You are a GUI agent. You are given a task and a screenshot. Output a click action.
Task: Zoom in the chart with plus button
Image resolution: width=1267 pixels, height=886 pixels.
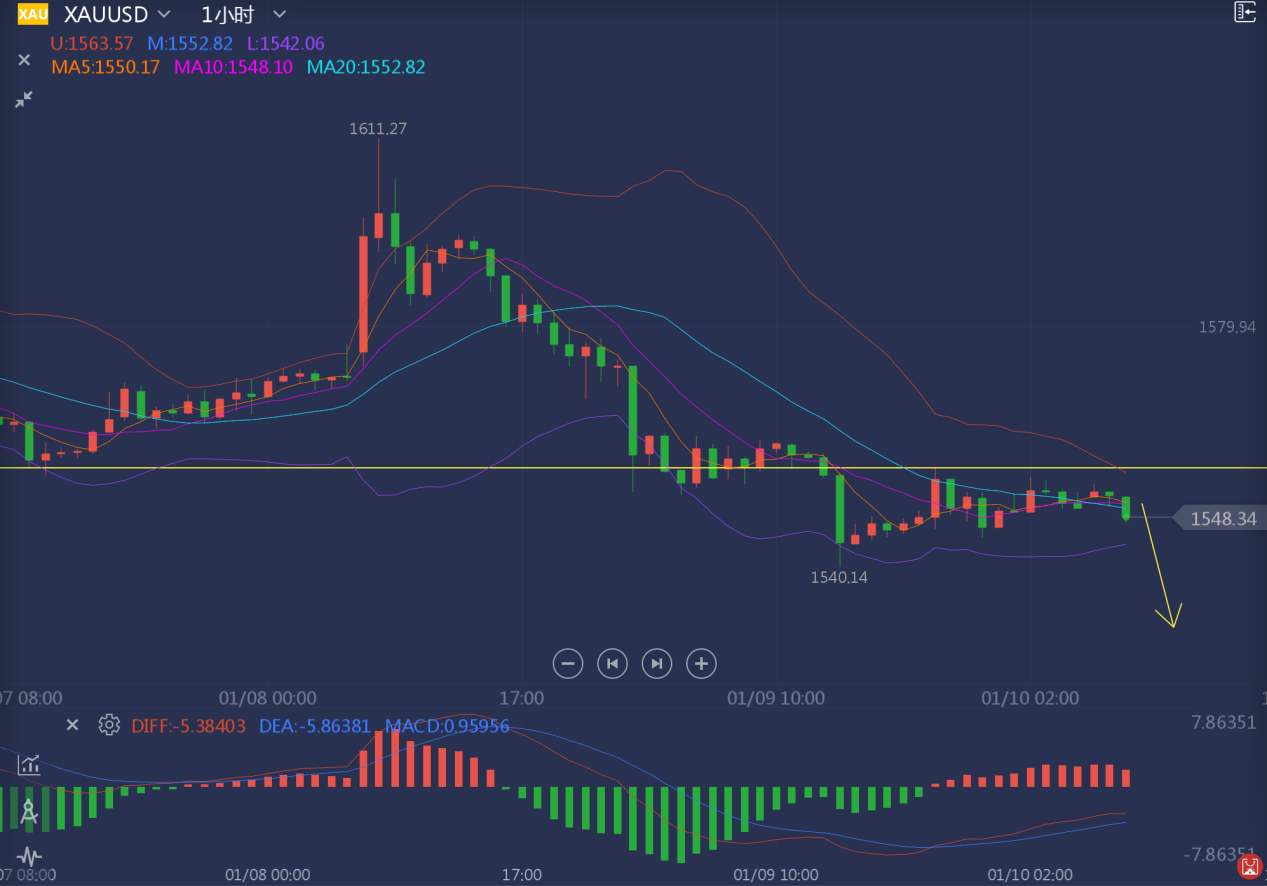(701, 663)
